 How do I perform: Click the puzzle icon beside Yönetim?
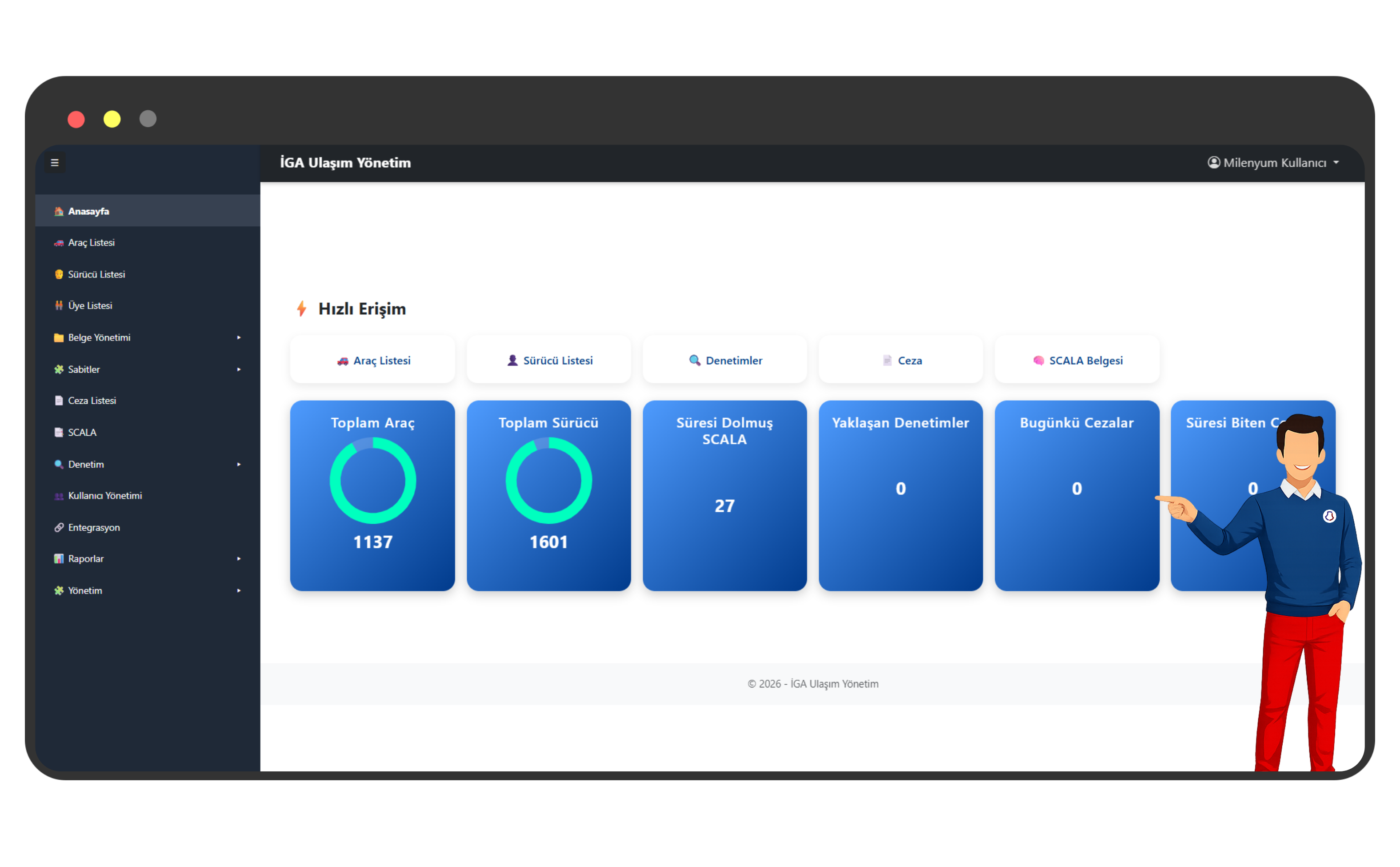tap(59, 590)
